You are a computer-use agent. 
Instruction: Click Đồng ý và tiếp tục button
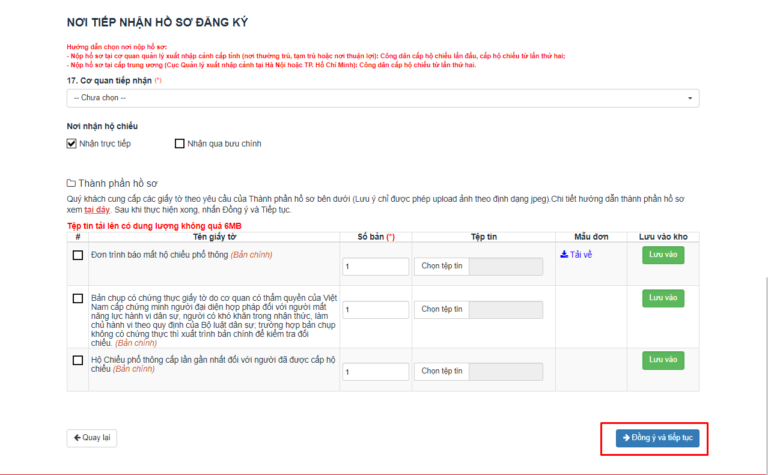[657, 438]
